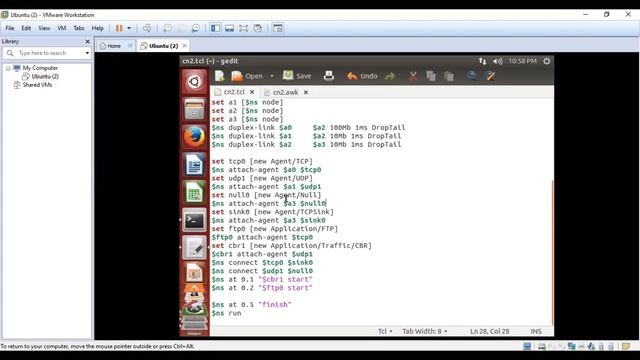Open the power options dropdown arrow
Screen dimensions: 640x360
point(129,28)
